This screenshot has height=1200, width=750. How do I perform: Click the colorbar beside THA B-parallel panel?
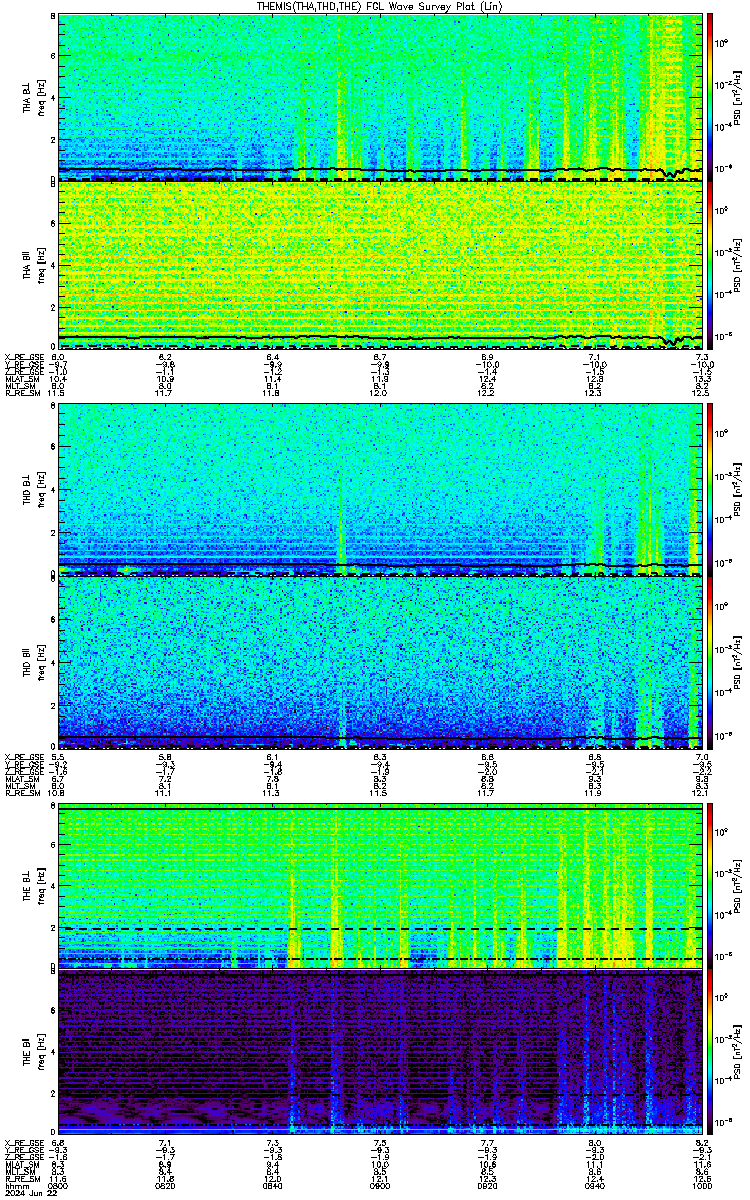tap(710, 264)
